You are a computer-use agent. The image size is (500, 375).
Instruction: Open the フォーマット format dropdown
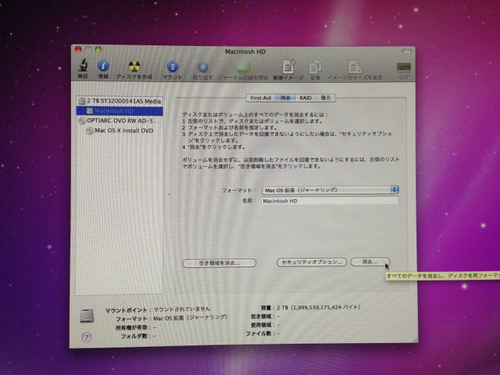[330, 190]
